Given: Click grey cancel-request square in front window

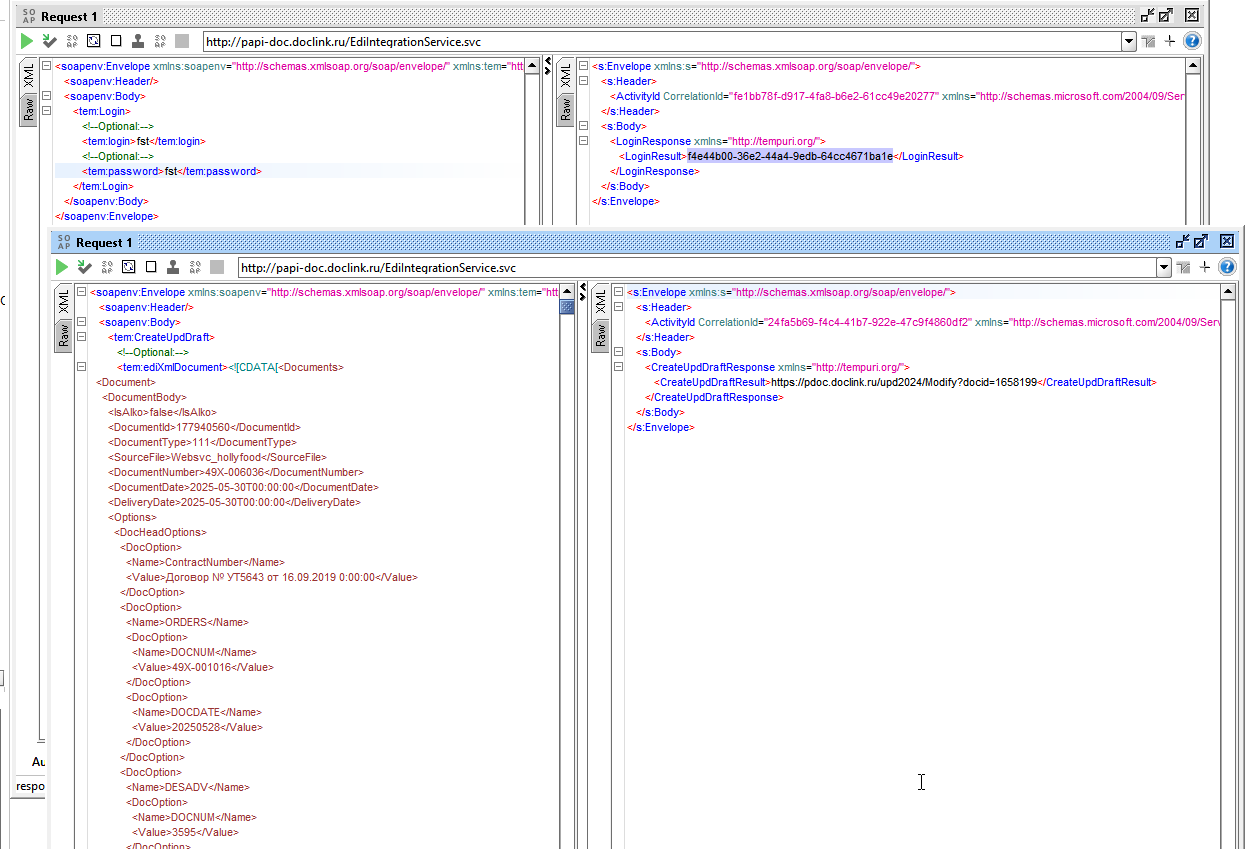Looking at the screenshot, I should 217,267.
